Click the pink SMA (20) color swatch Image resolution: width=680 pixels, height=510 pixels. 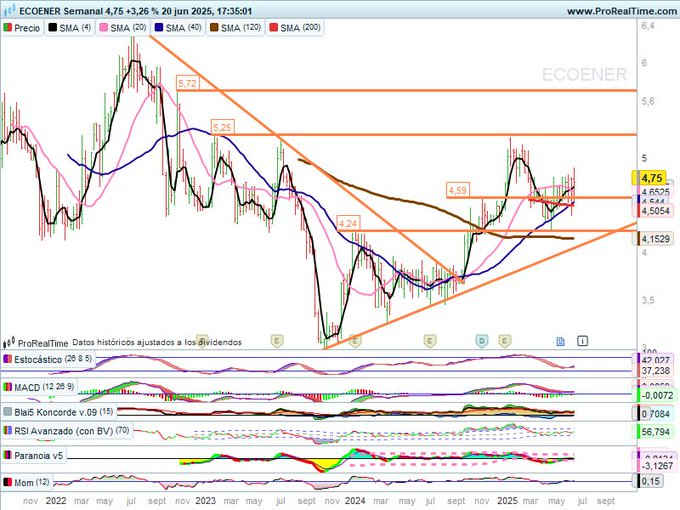(x=104, y=28)
